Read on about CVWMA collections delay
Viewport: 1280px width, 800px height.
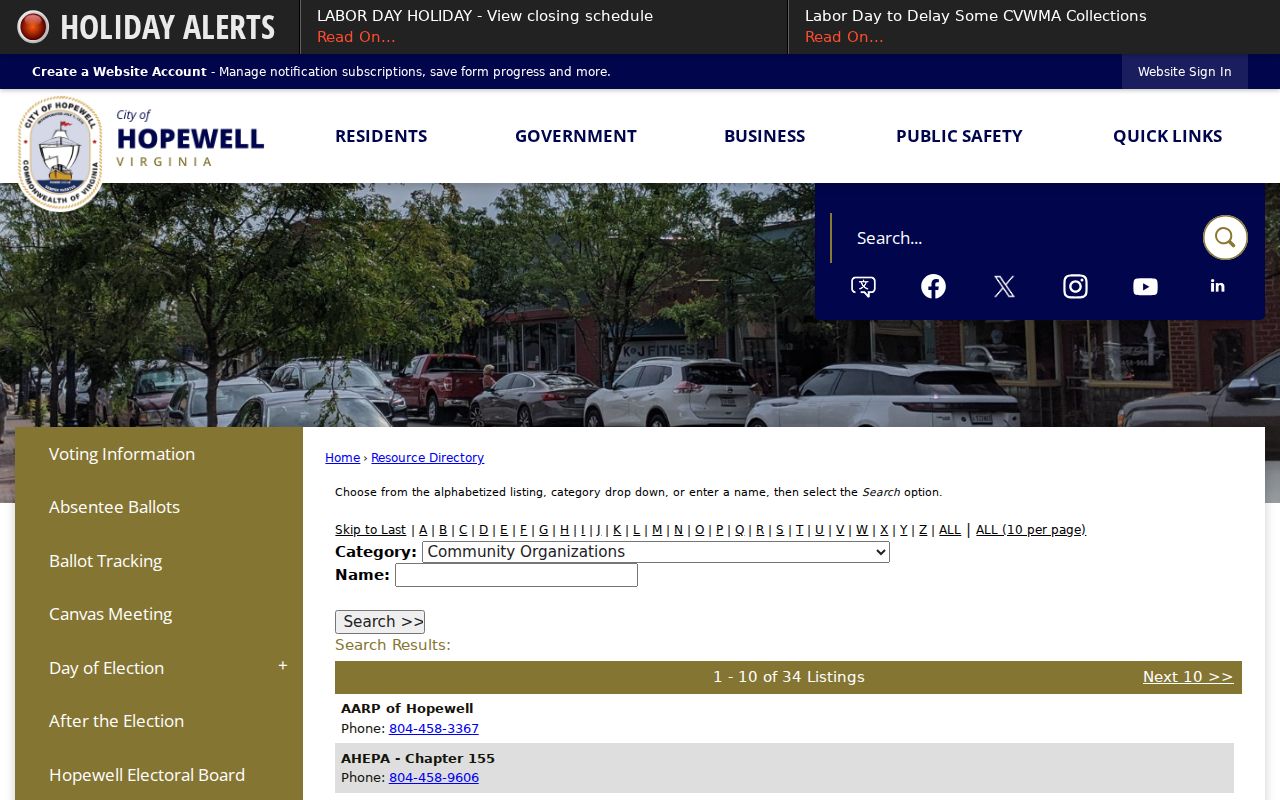(844, 37)
